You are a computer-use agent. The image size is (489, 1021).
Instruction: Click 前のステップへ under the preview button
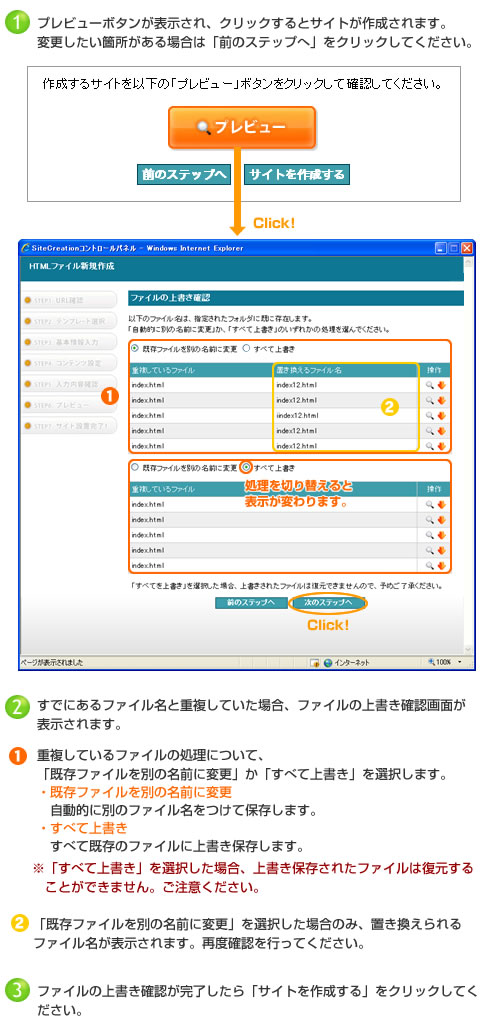pyautogui.click(x=184, y=175)
